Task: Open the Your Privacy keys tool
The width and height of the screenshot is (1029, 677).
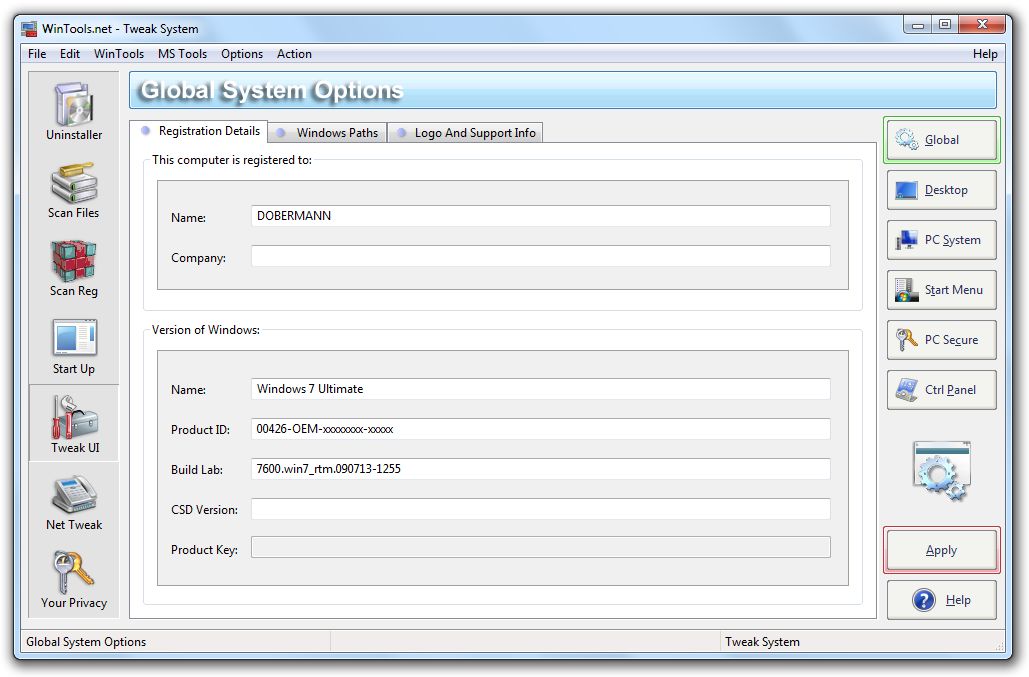Action: tap(74, 580)
